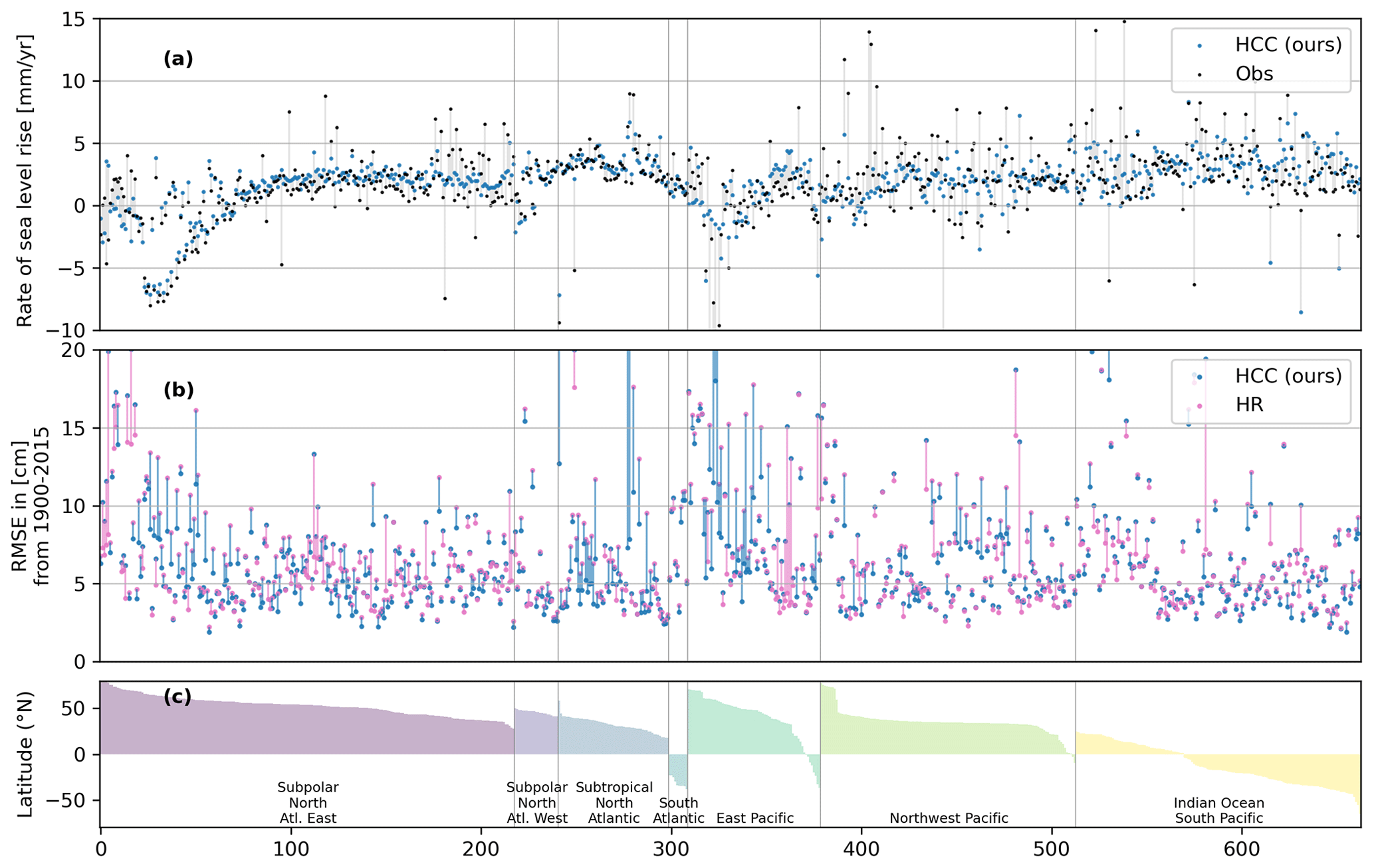This screenshot has height=868, width=1374.
Task: Click the pink HR marker in panel (b) legend
Action: coord(1199,405)
